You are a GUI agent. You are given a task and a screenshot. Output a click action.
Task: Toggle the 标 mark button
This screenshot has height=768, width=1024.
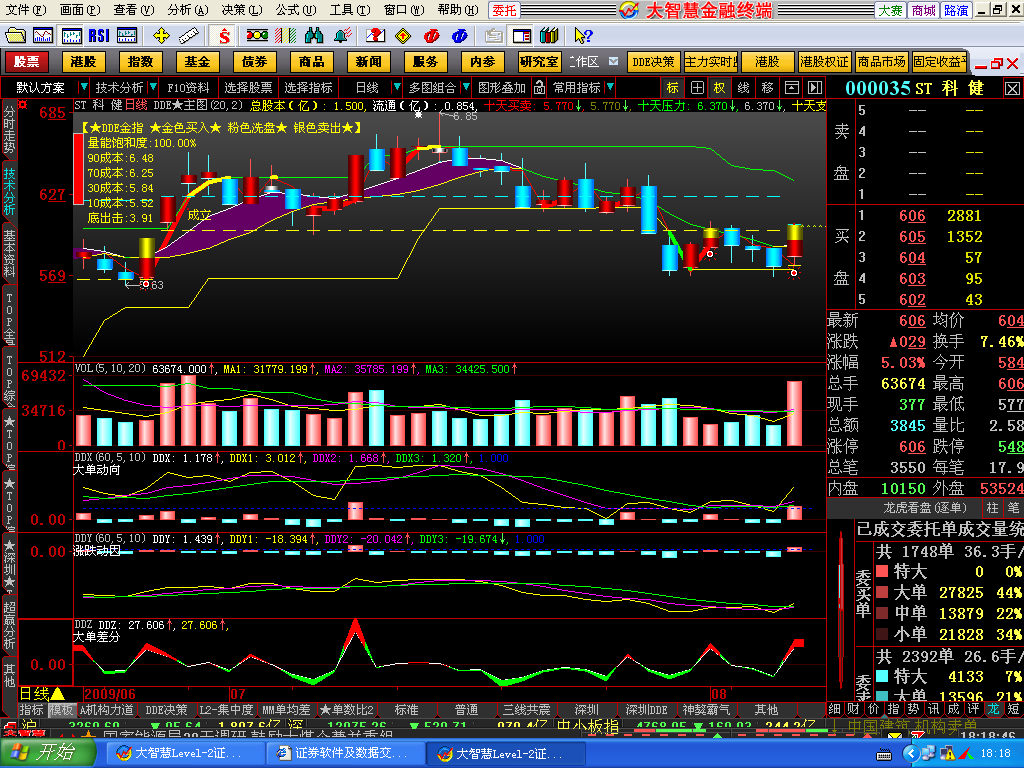(x=673, y=88)
